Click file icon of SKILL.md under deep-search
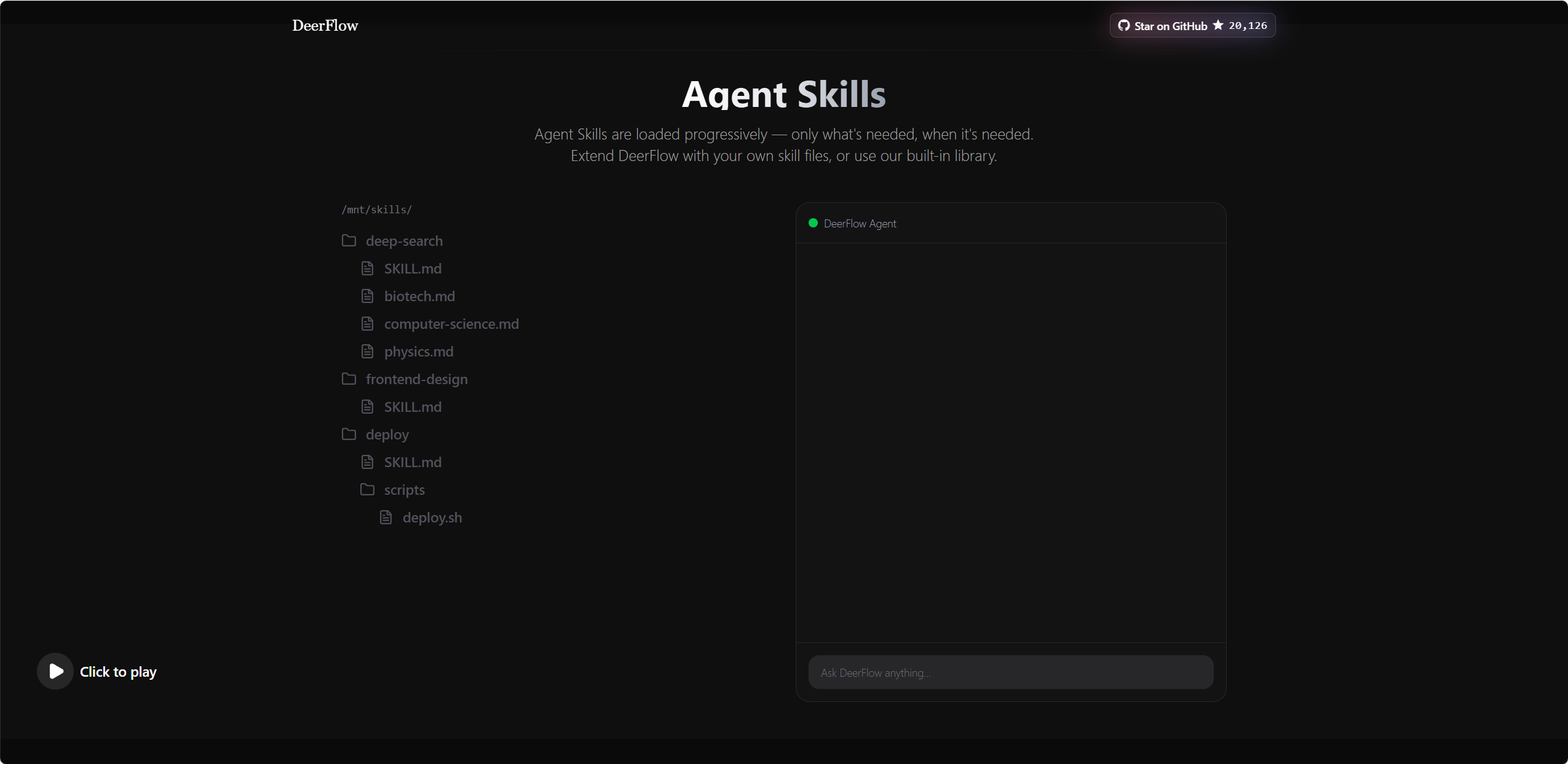 pyautogui.click(x=367, y=268)
